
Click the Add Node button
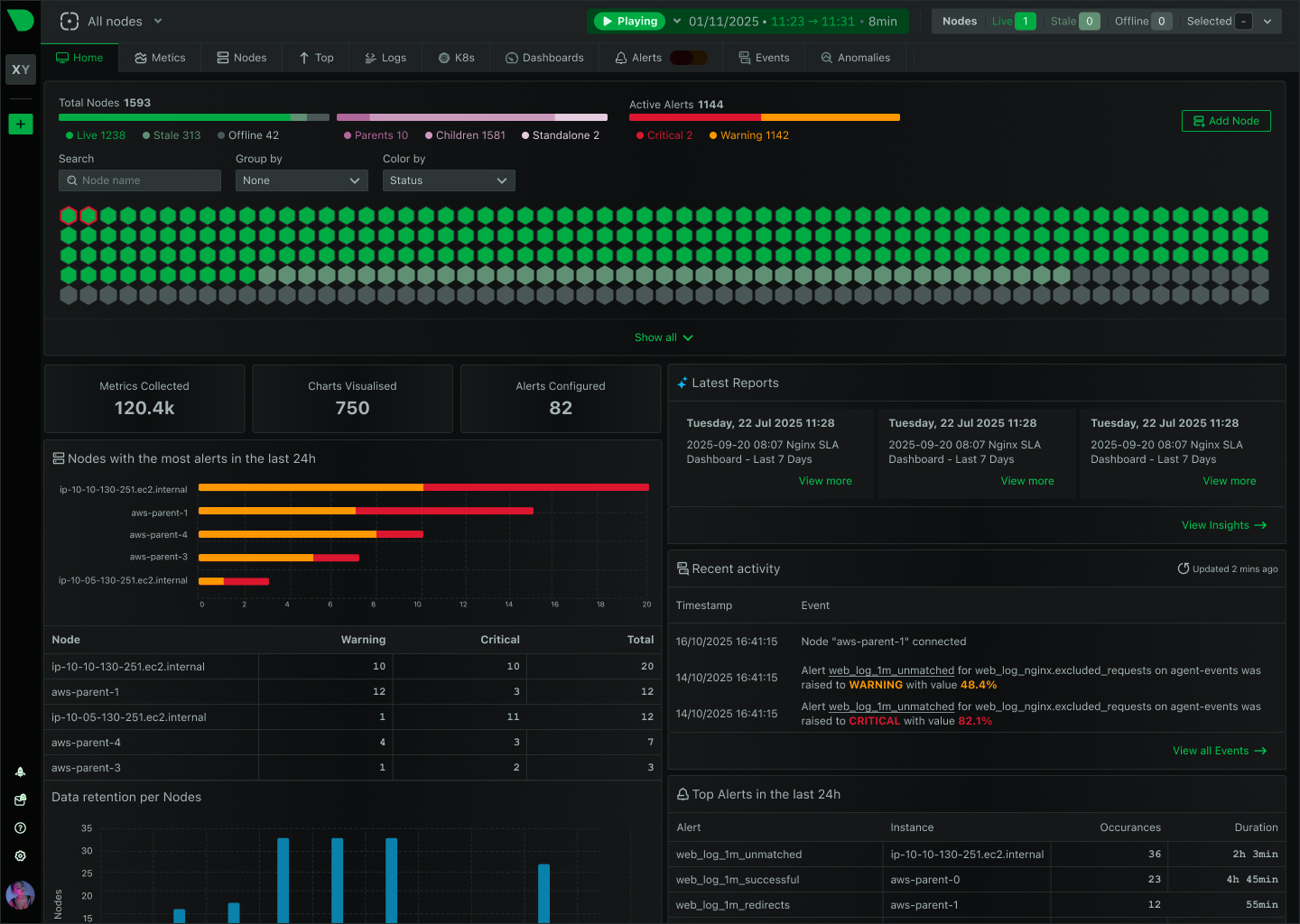pos(1226,120)
